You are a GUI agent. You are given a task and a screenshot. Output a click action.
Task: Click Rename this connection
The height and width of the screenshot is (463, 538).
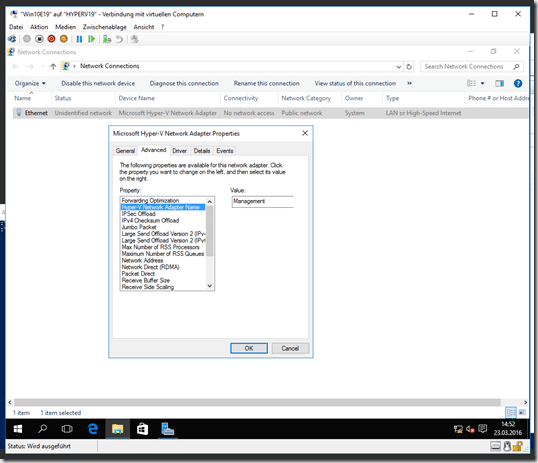tap(267, 83)
